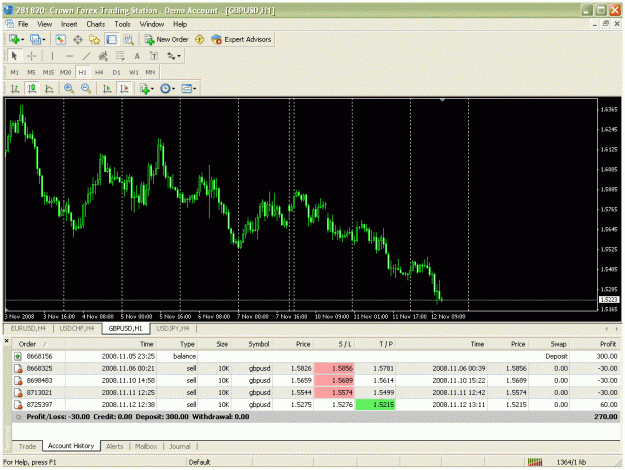Screen dimensions: 625x470
Task: Toggle the H1 timeframe button
Action: tap(83, 72)
